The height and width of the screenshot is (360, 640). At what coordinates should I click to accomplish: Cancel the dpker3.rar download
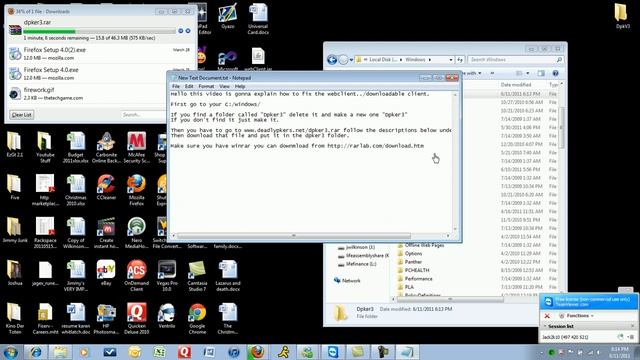pos(188,31)
